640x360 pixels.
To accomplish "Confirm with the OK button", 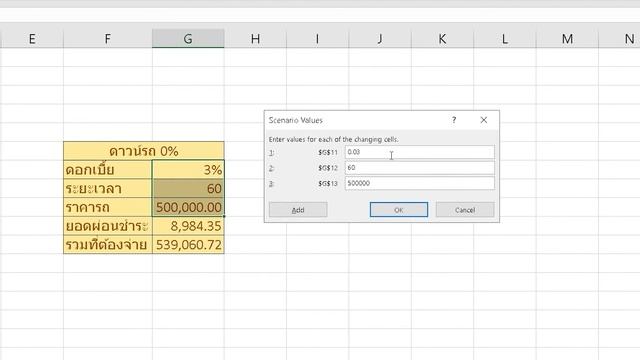I will pos(399,210).
